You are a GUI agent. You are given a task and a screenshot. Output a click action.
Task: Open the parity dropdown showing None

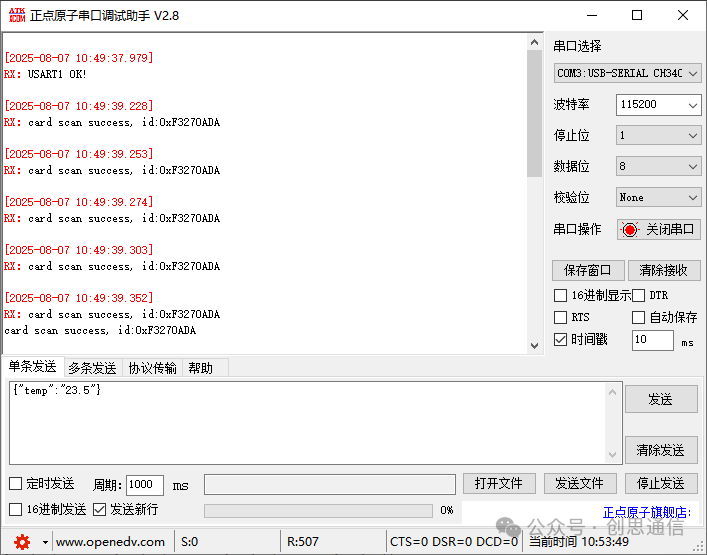pos(658,197)
